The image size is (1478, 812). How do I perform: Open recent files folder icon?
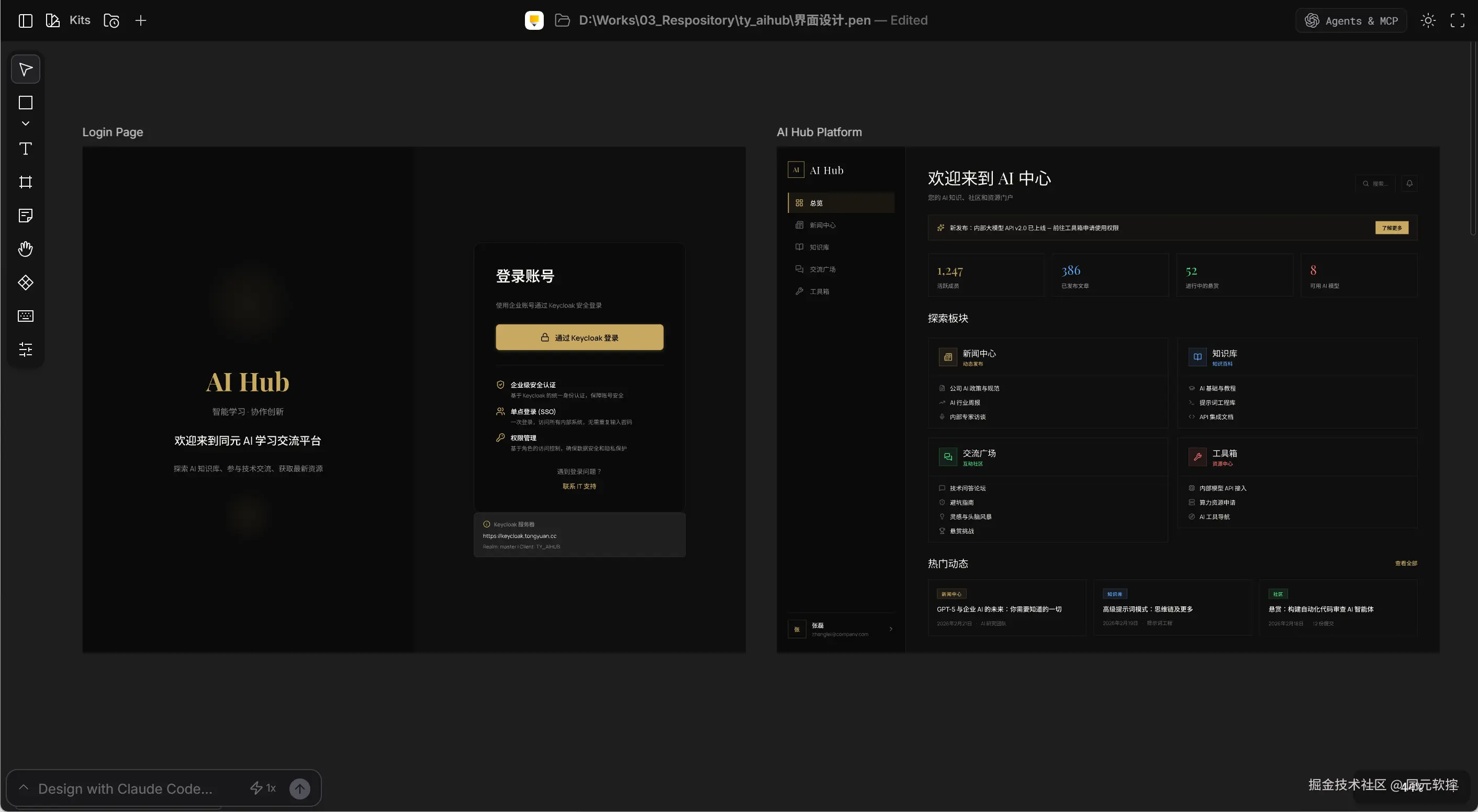pyautogui.click(x=111, y=20)
